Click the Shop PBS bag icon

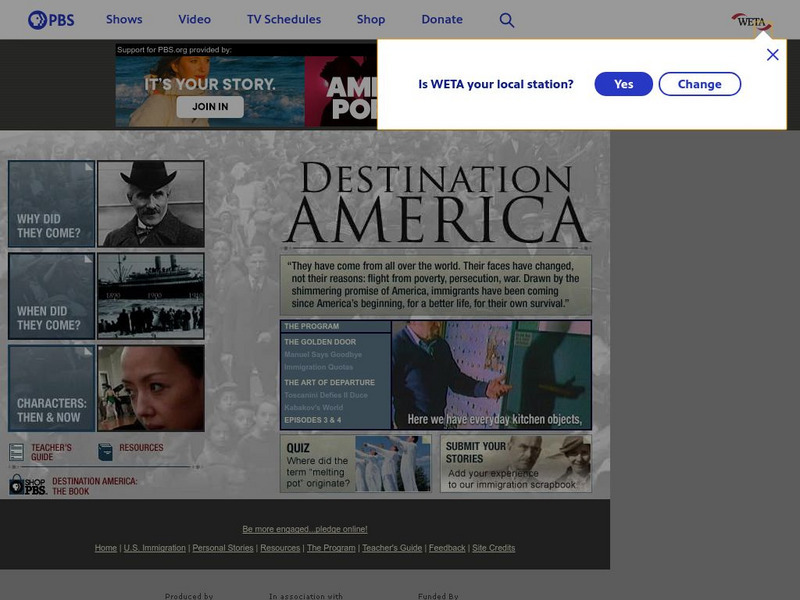[27, 485]
